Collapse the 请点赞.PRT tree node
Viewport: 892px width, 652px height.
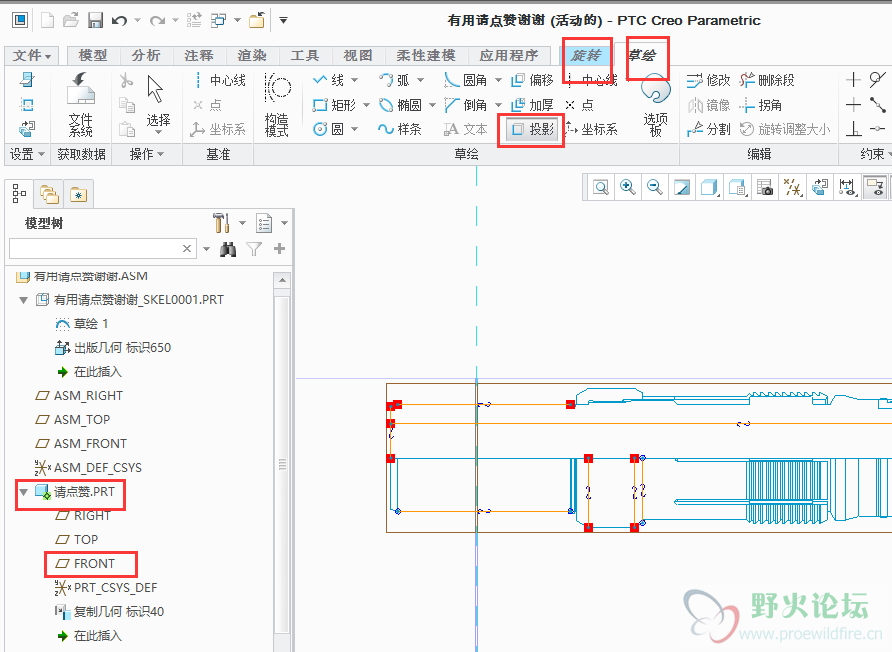point(23,492)
